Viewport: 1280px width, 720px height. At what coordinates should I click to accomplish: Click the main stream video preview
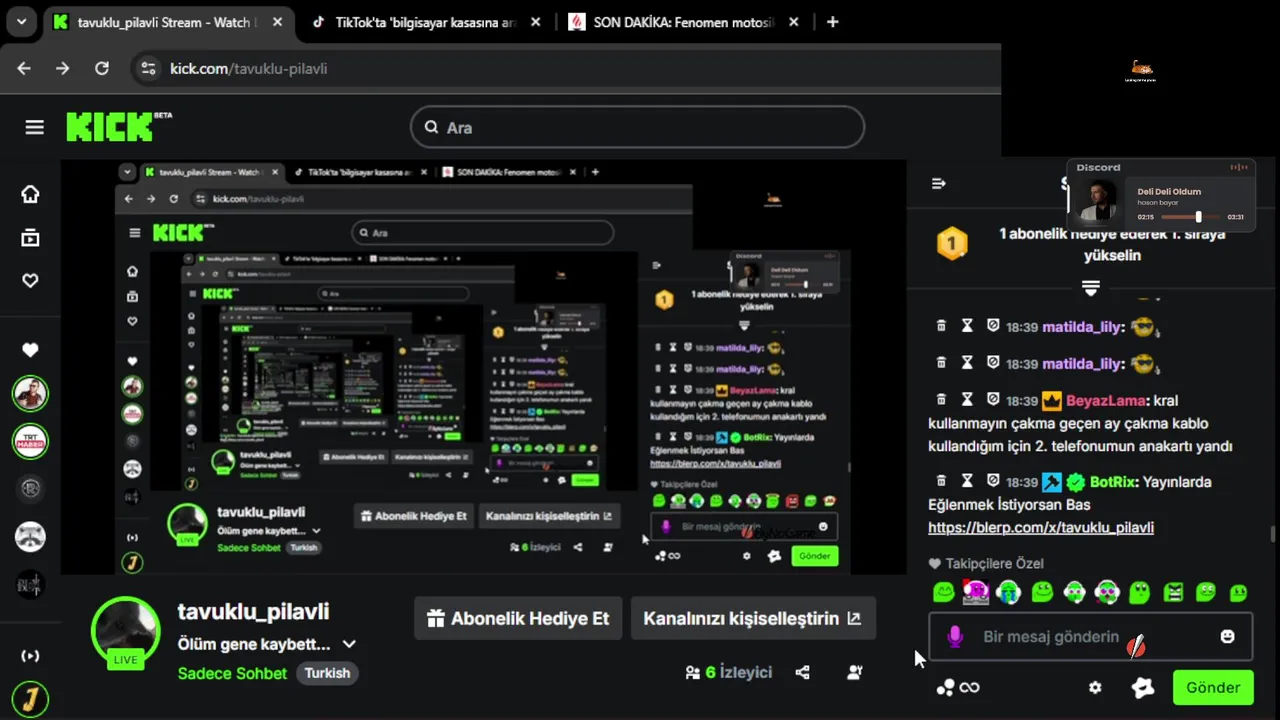tap(484, 367)
